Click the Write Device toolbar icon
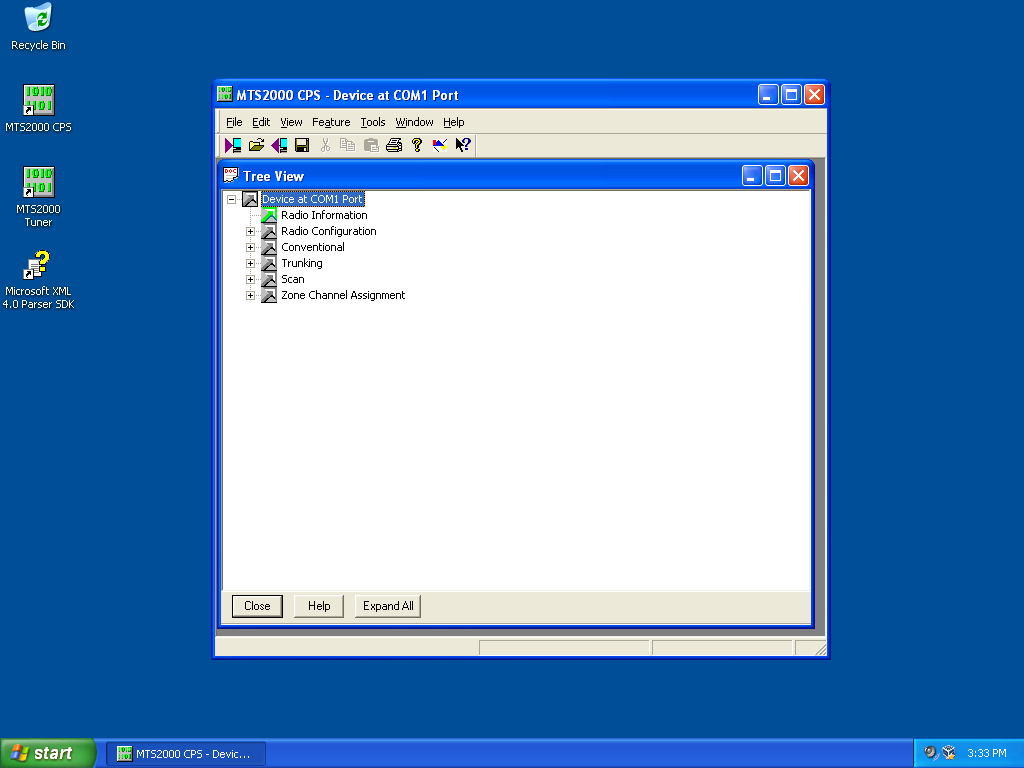This screenshot has width=1024, height=768. coord(280,145)
